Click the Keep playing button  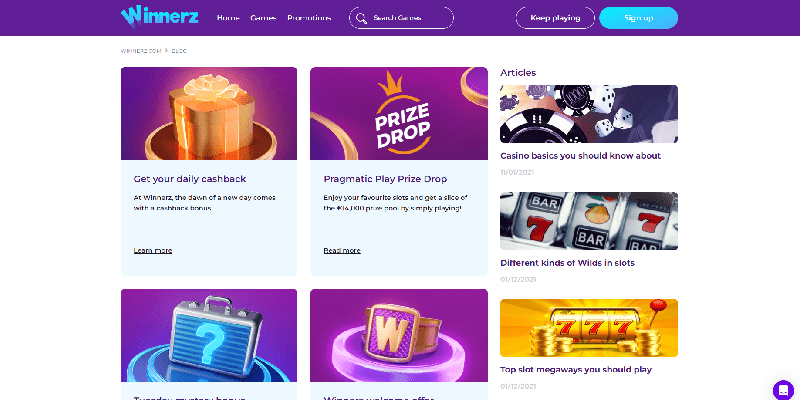click(x=555, y=18)
